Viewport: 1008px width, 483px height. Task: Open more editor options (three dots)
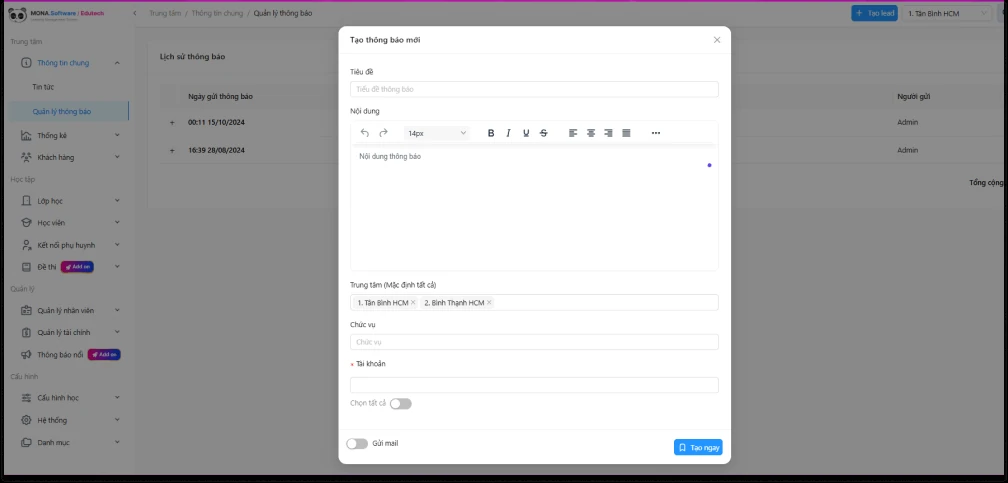pos(656,133)
